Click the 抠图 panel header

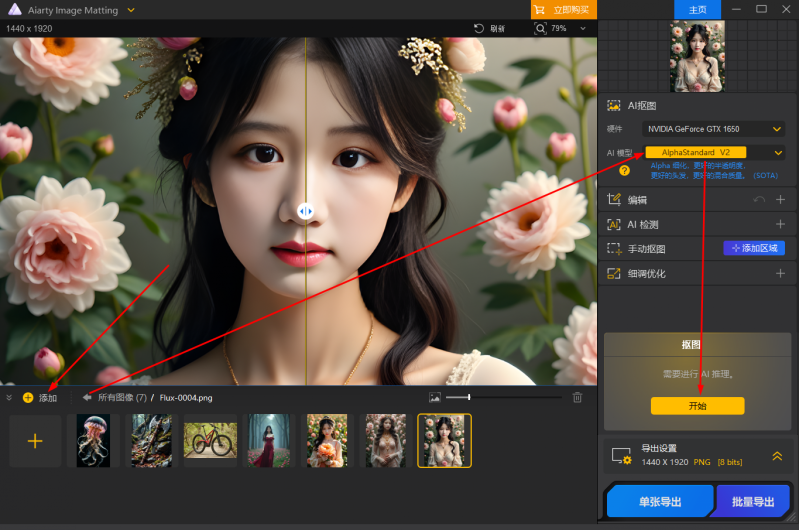[691, 345]
